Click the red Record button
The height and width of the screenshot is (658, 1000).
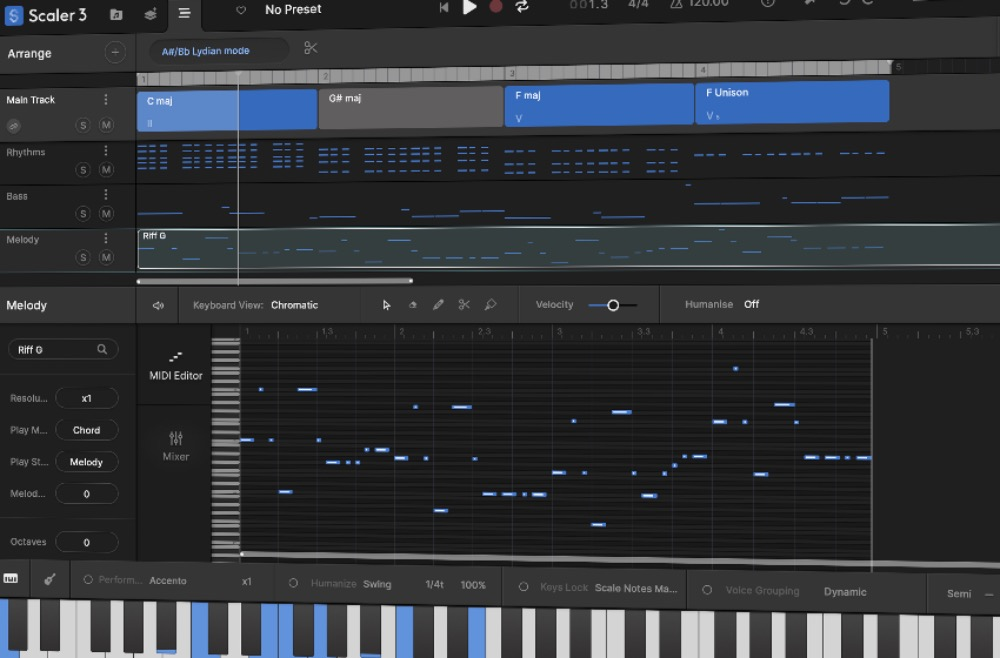496,6
